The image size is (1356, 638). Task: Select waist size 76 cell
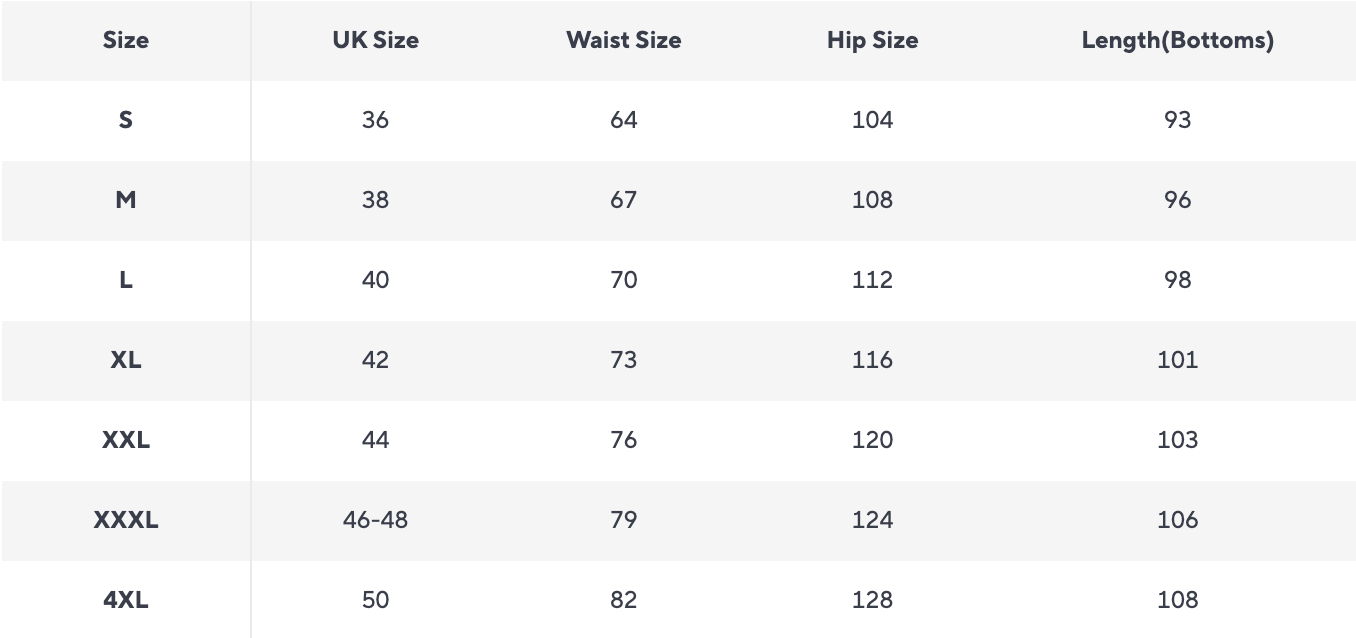[x=623, y=440]
